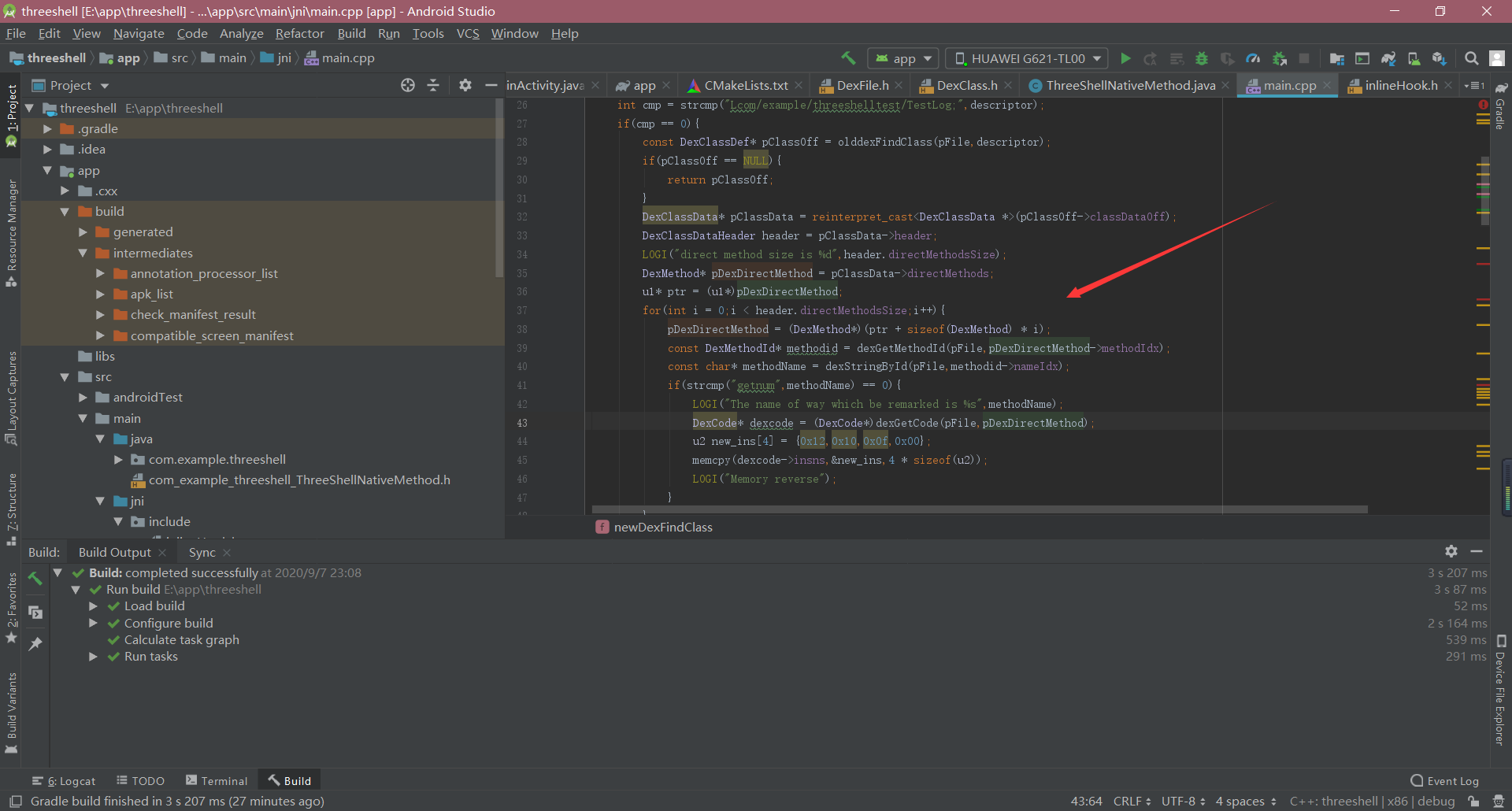
Task: Run the app with green play button
Action: click(x=1125, y=58)
